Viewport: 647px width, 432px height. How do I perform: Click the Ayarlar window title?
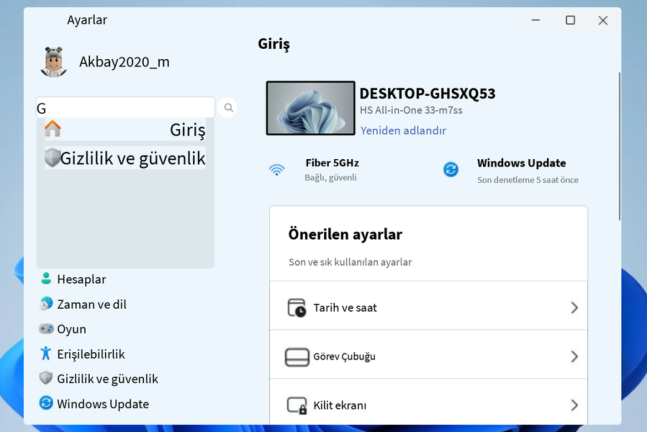coord(87,20)
